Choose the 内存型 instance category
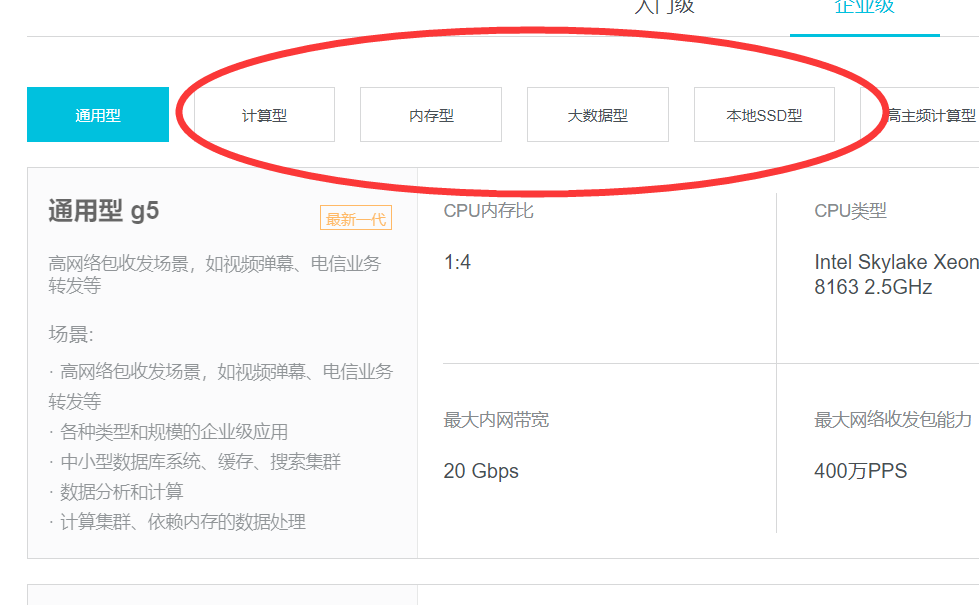Image resolution: width=979 pixels, height=605 pixels. 431,115
